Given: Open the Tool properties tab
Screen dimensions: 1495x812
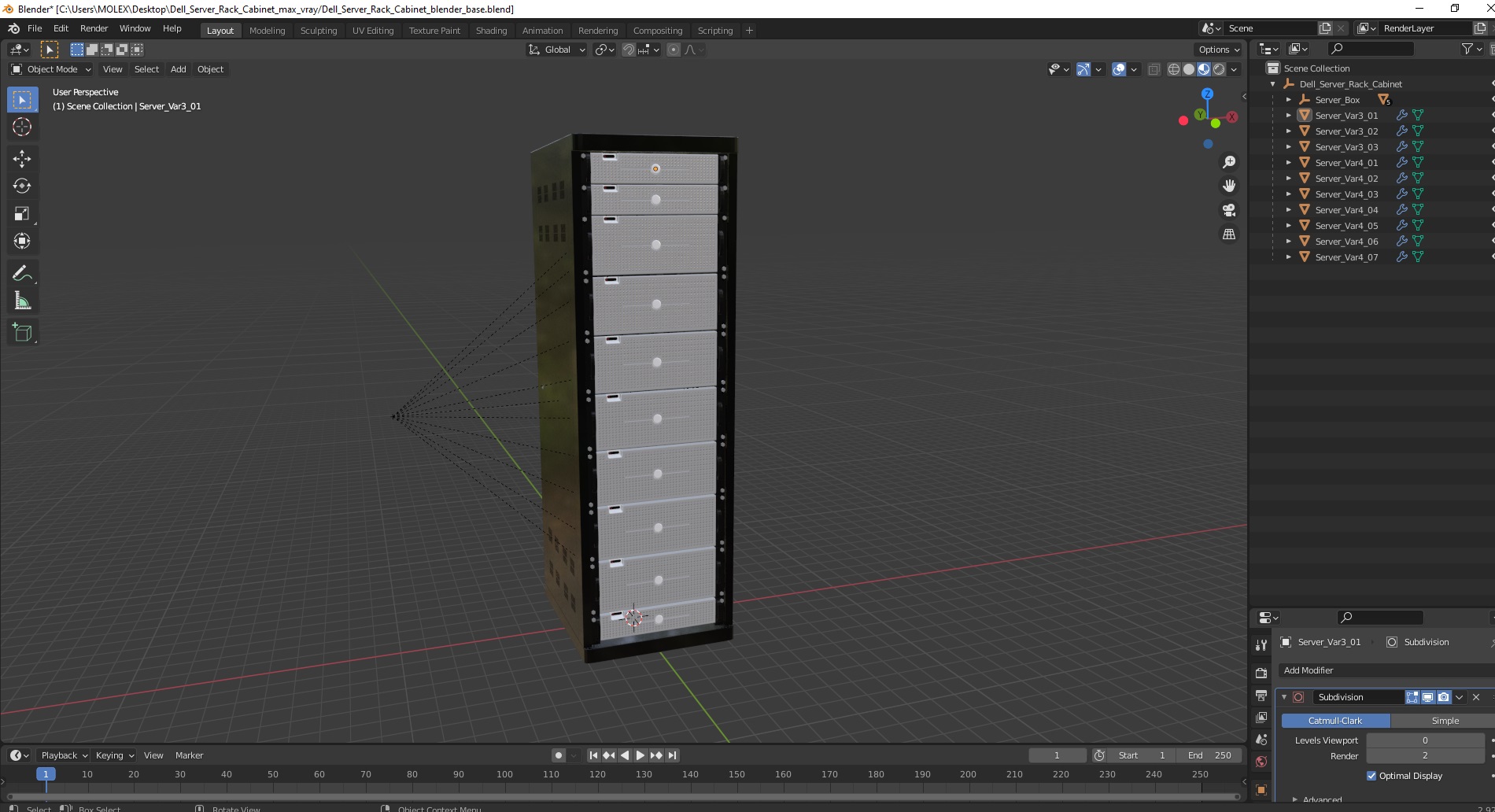Looking at the screenshot, I should pos(1261,644).
